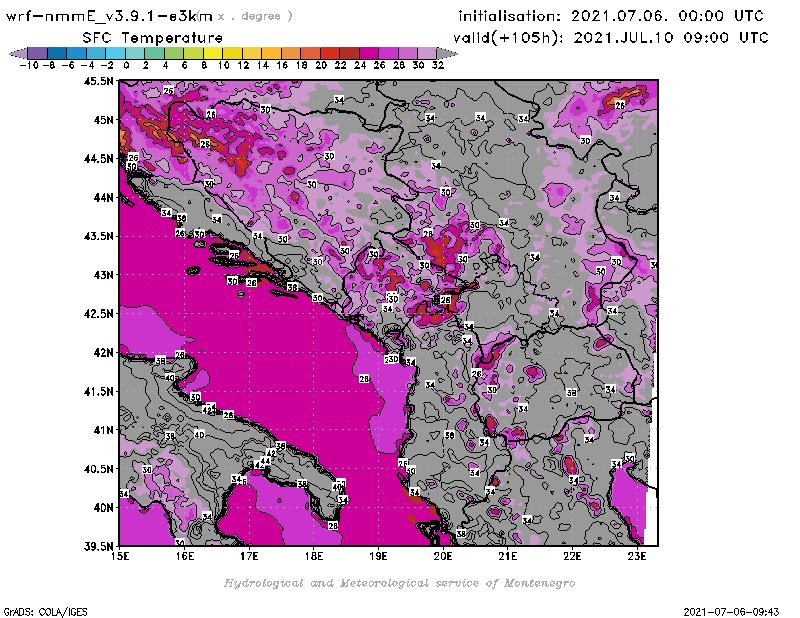Select the '20E' longitude label
Screen dimensions: 800x618
click(443, 556)
